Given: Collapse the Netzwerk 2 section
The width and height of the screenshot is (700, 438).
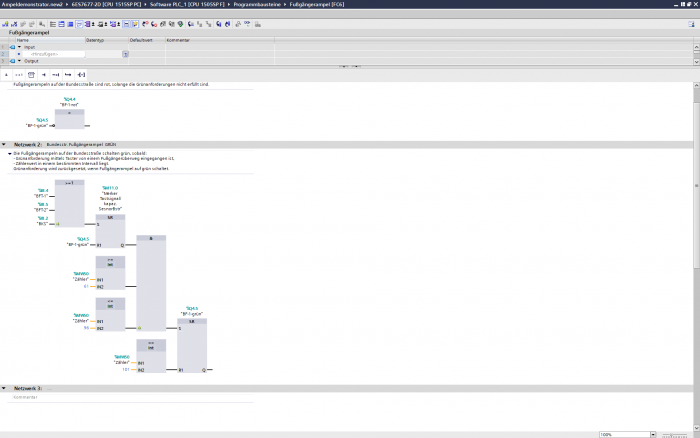Looking at the screenshot, I should click(4, 145).
